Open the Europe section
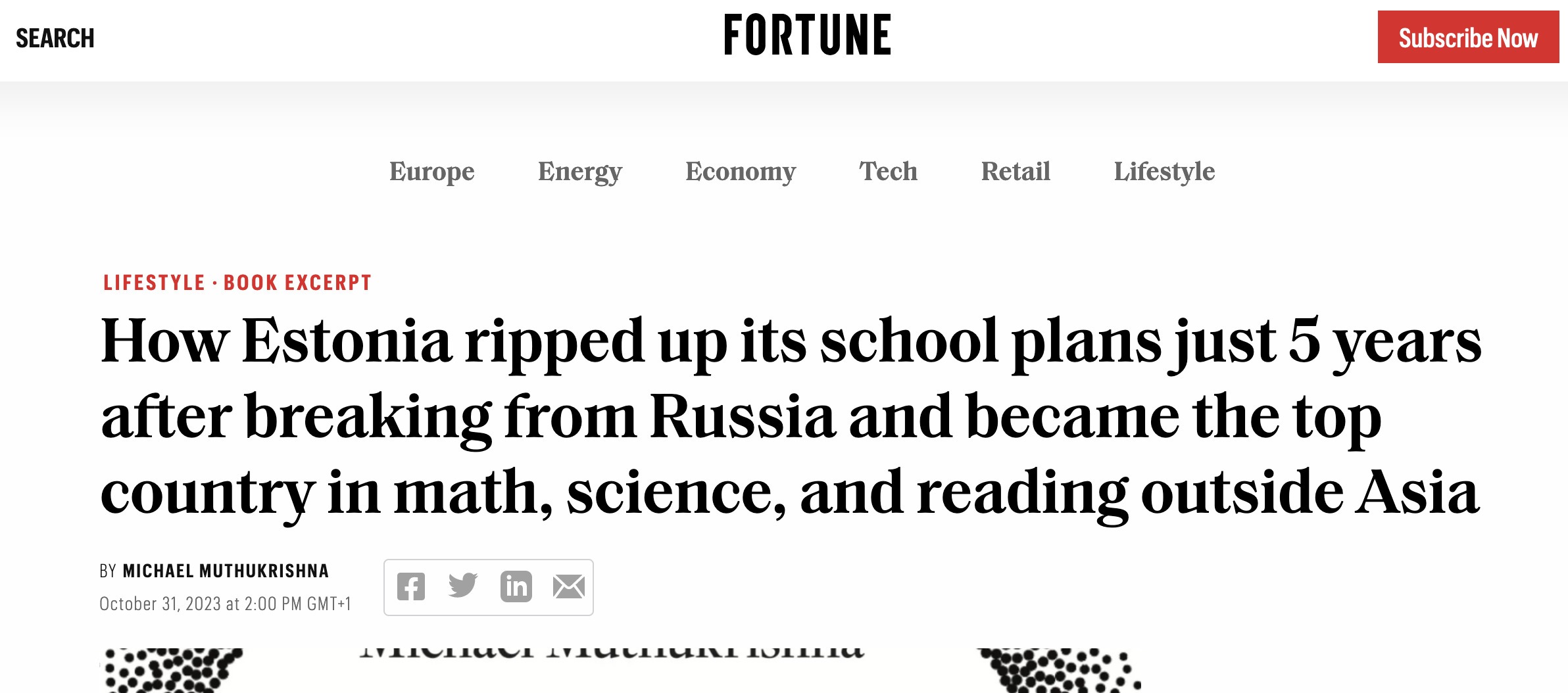Viewport: 1568px width, 693px height. coord(431,172)
